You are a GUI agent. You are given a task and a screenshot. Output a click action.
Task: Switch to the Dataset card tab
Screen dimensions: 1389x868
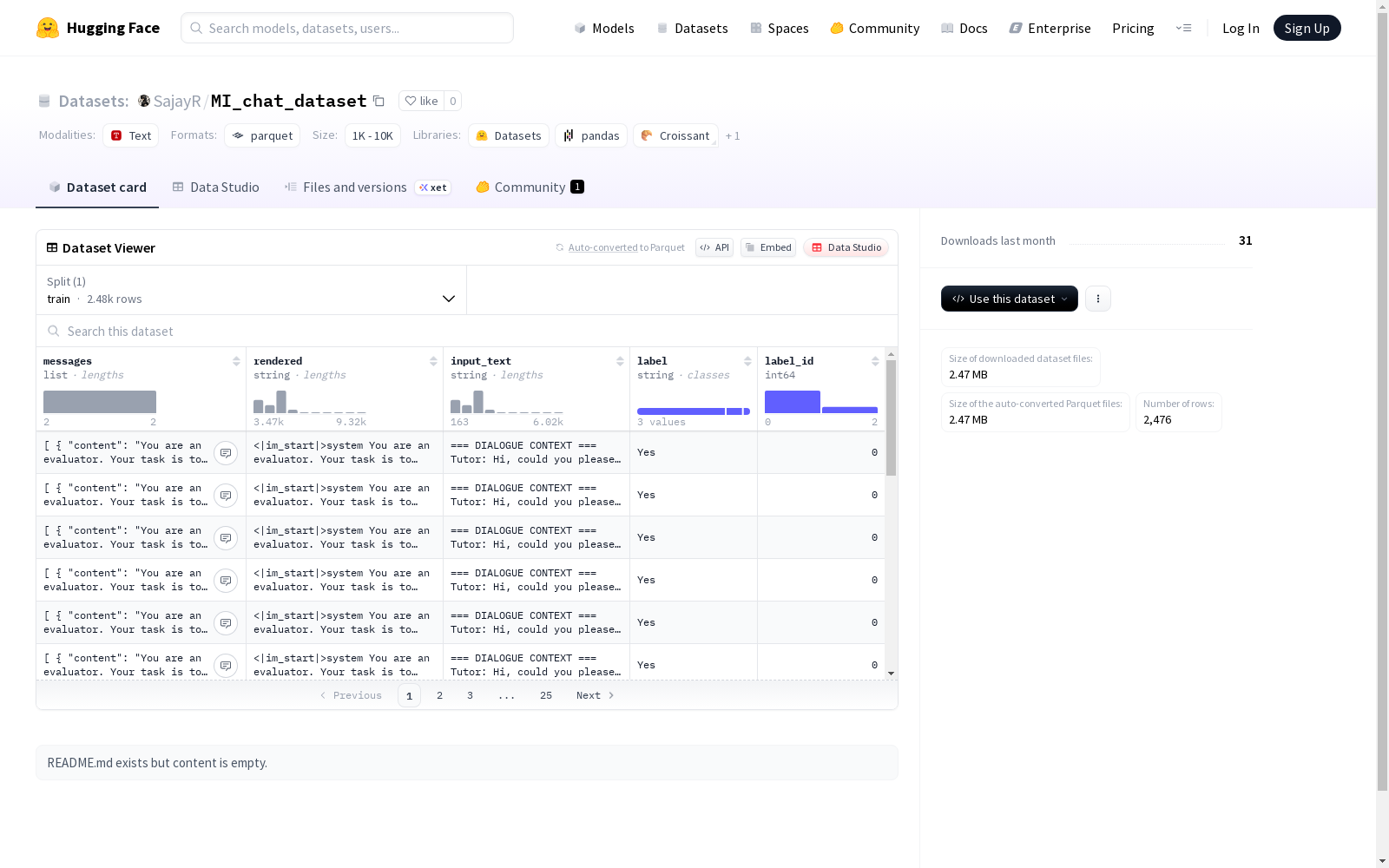coord(97,187)
